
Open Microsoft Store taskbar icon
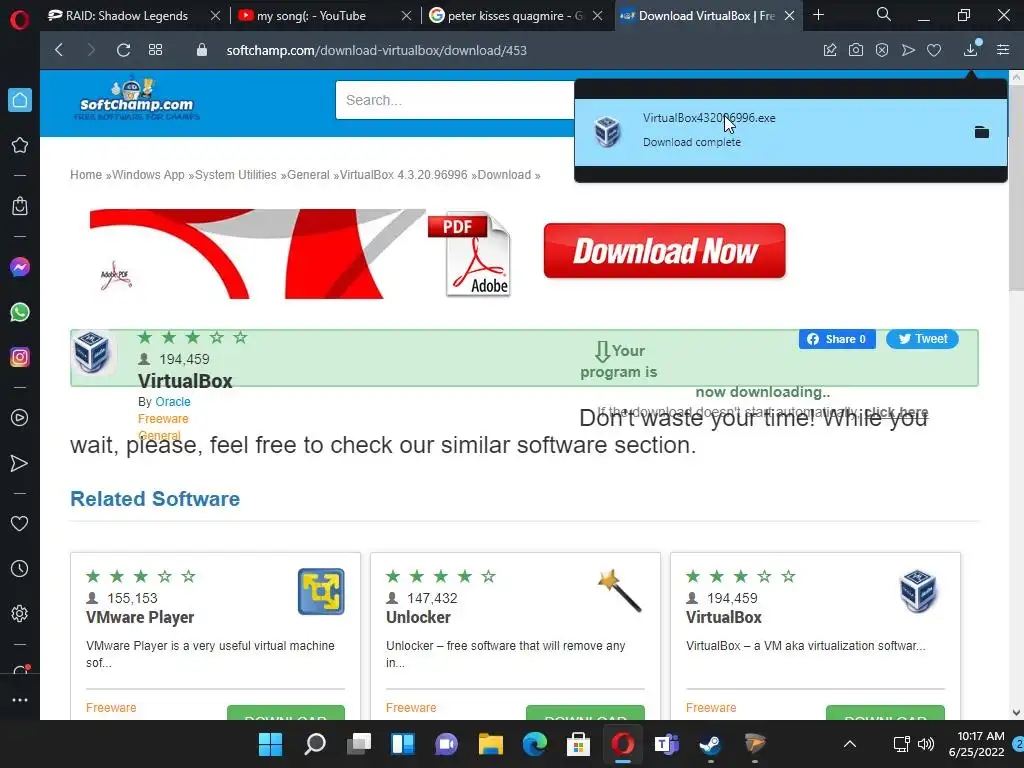pos(578,744)
